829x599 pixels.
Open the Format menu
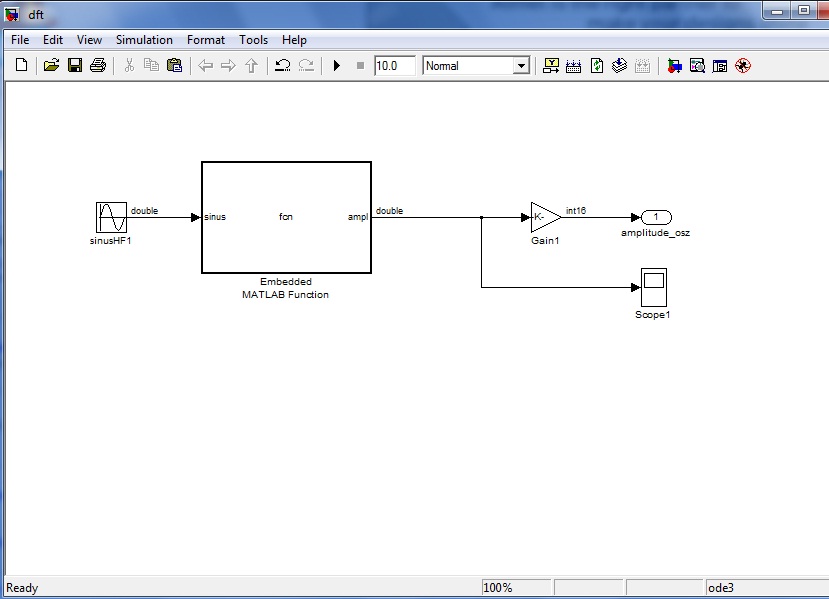(206, 40)
